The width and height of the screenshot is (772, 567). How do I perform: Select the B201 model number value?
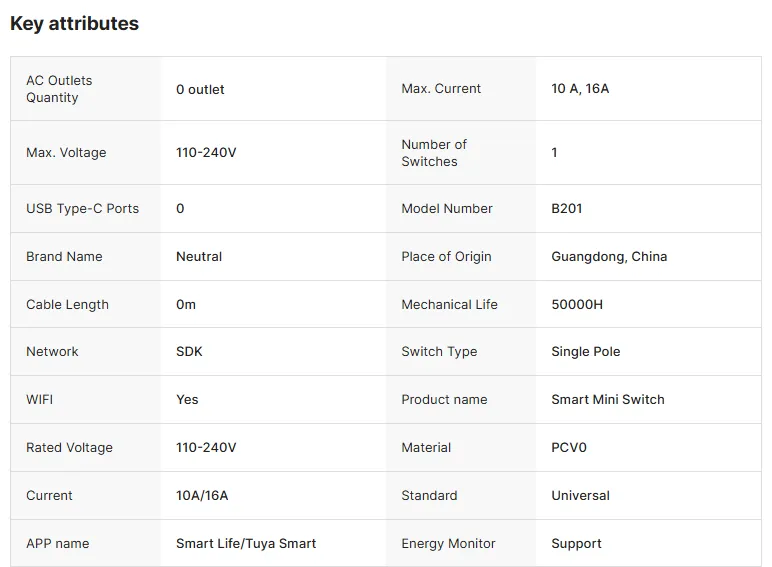click(x=567, y=209)
